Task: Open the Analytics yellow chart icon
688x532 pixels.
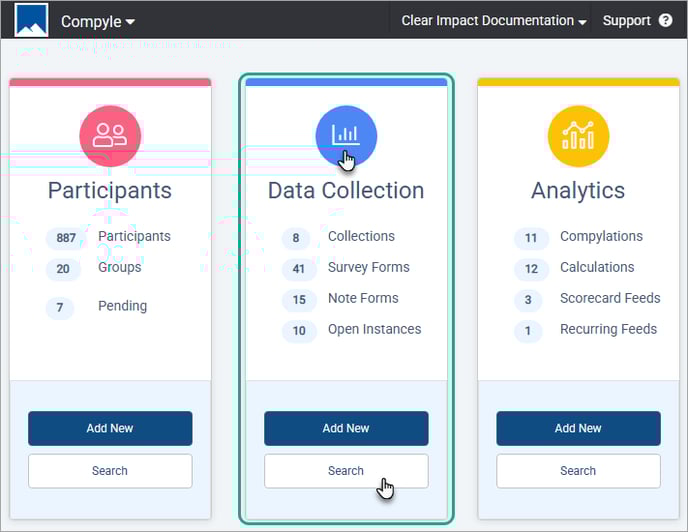Action: (x=578, y=136)
